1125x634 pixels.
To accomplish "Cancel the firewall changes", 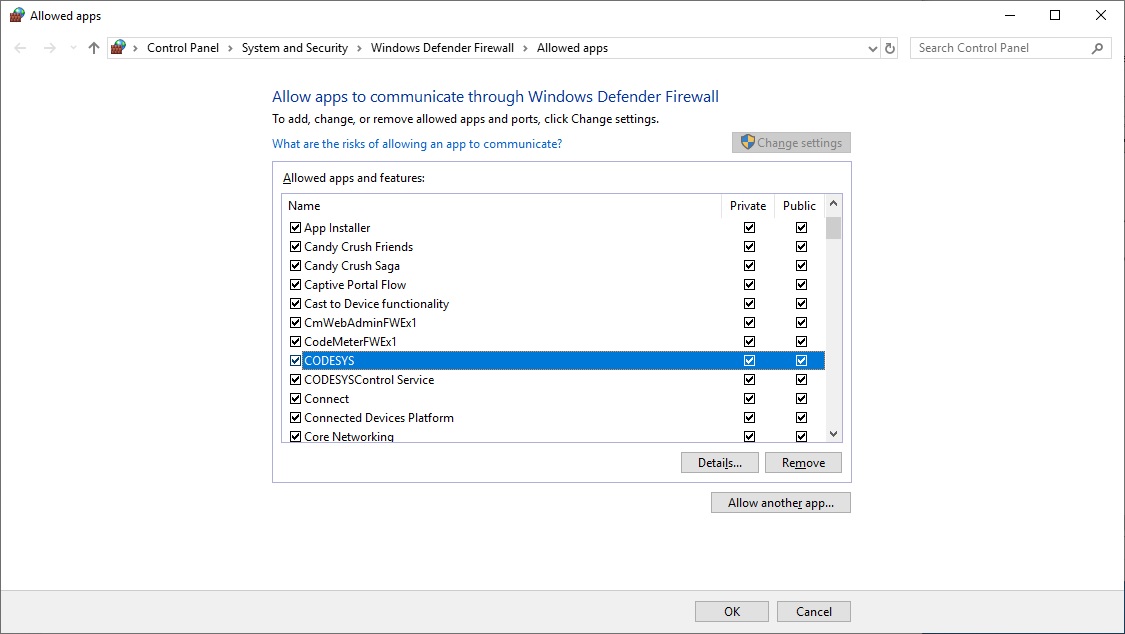I will tap(814, 612).
